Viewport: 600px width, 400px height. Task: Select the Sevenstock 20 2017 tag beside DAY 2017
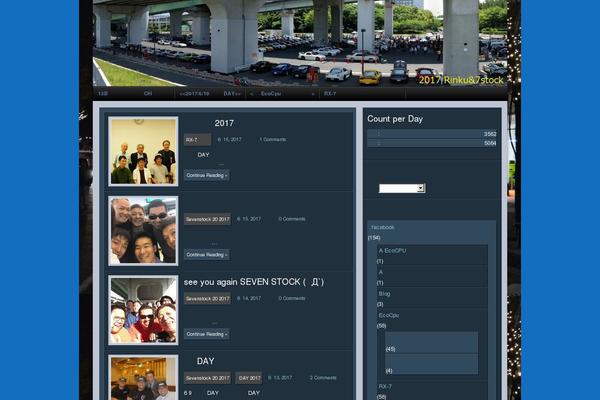tap(207, 378)
